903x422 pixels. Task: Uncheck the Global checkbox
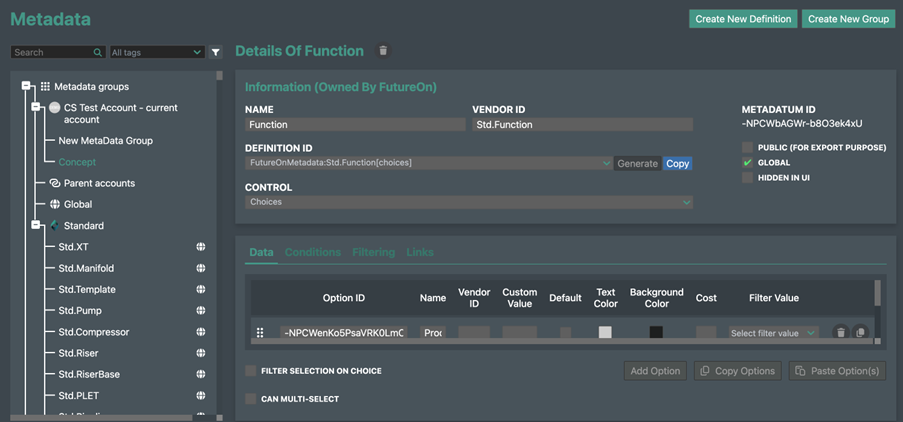pyautogui.click(x=747, y=163)
